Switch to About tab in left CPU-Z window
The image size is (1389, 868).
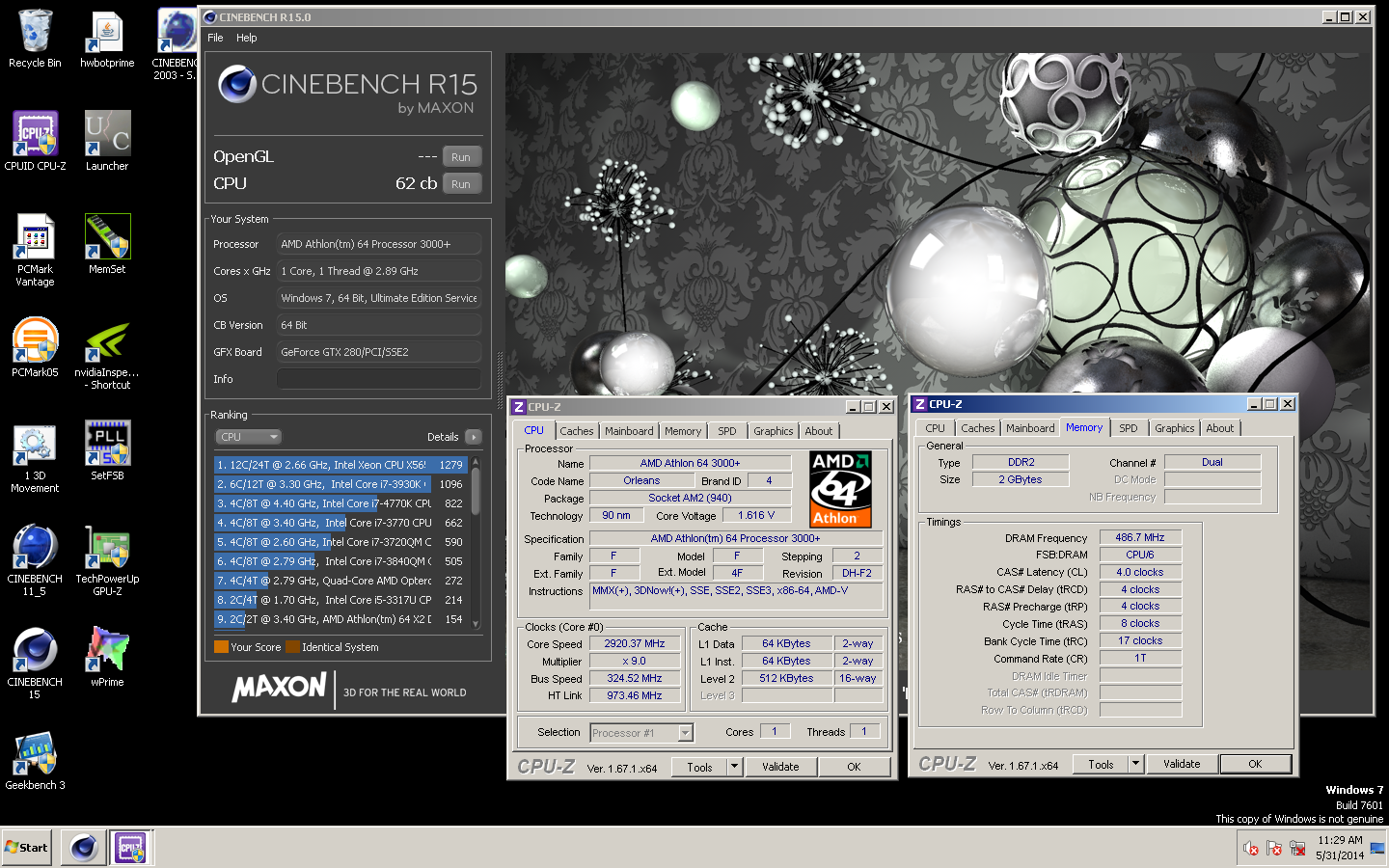point(819,431)
